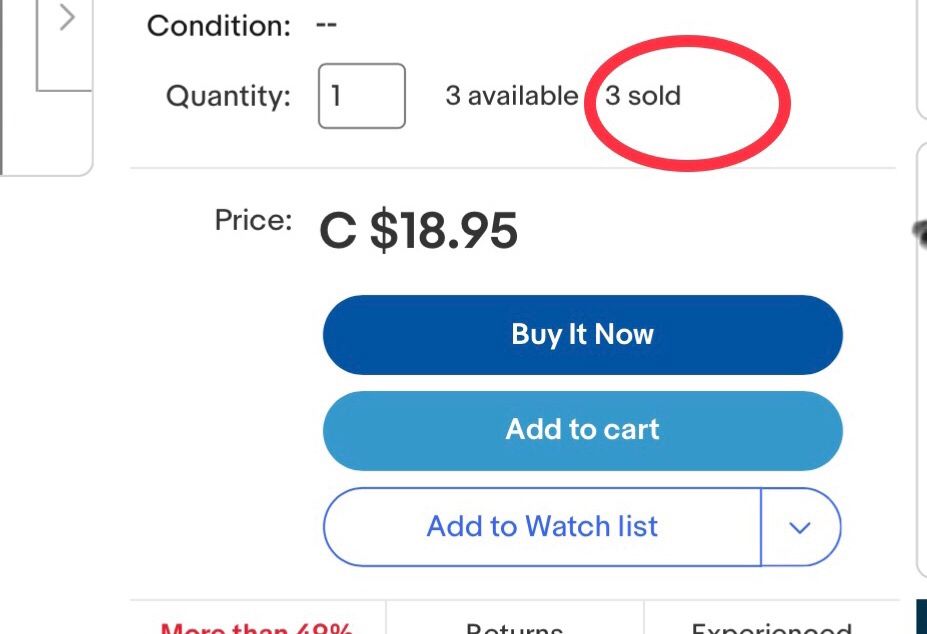Click the Condition '--' value
The height and width of the screenshot is (634, 927).
326,24
